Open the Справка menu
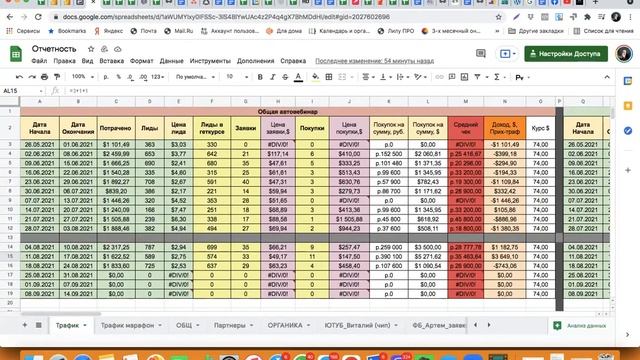The height and width of the screenshot is (360, 640). click(293, 61)
